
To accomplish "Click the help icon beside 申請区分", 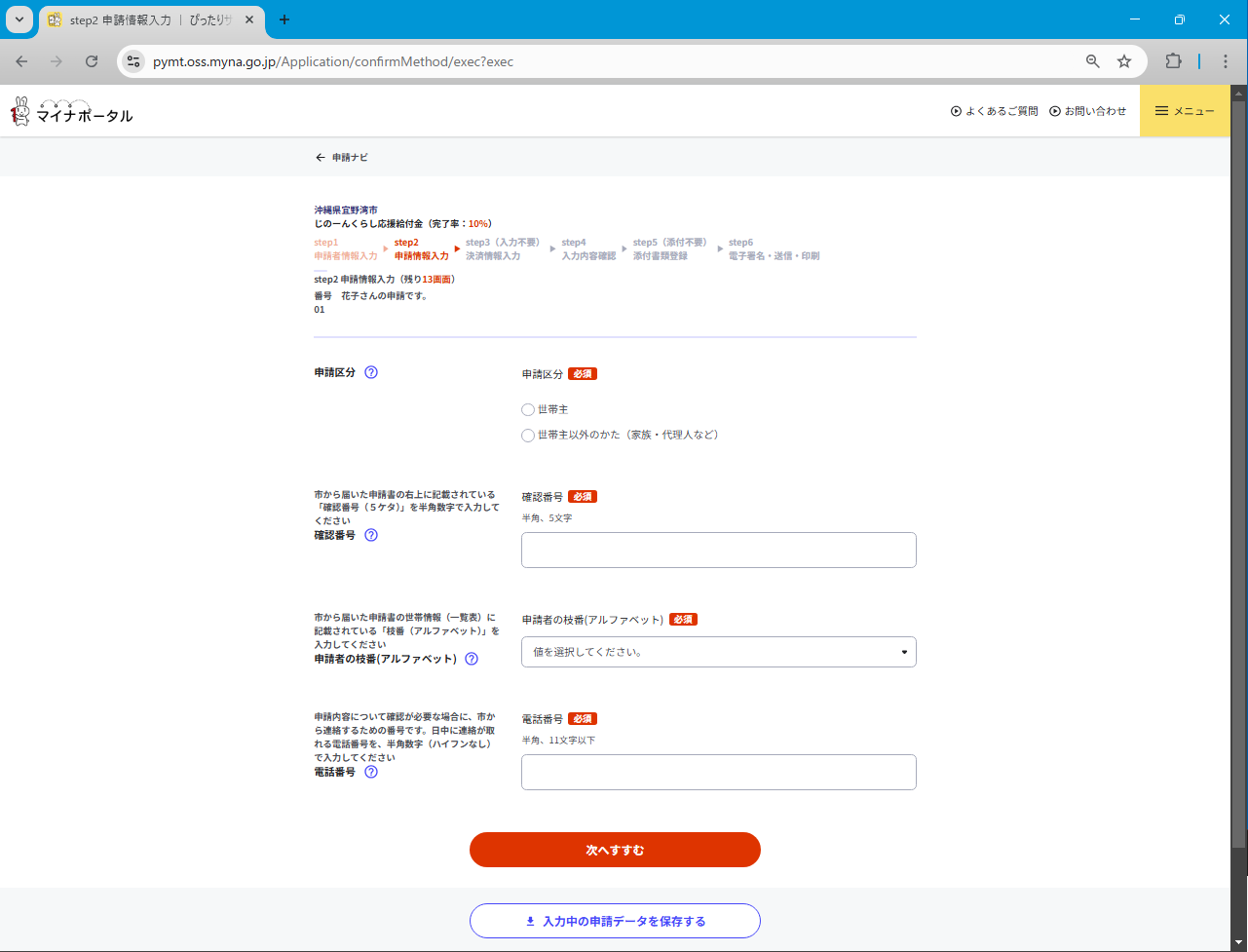I will click(x=371, y=372).
